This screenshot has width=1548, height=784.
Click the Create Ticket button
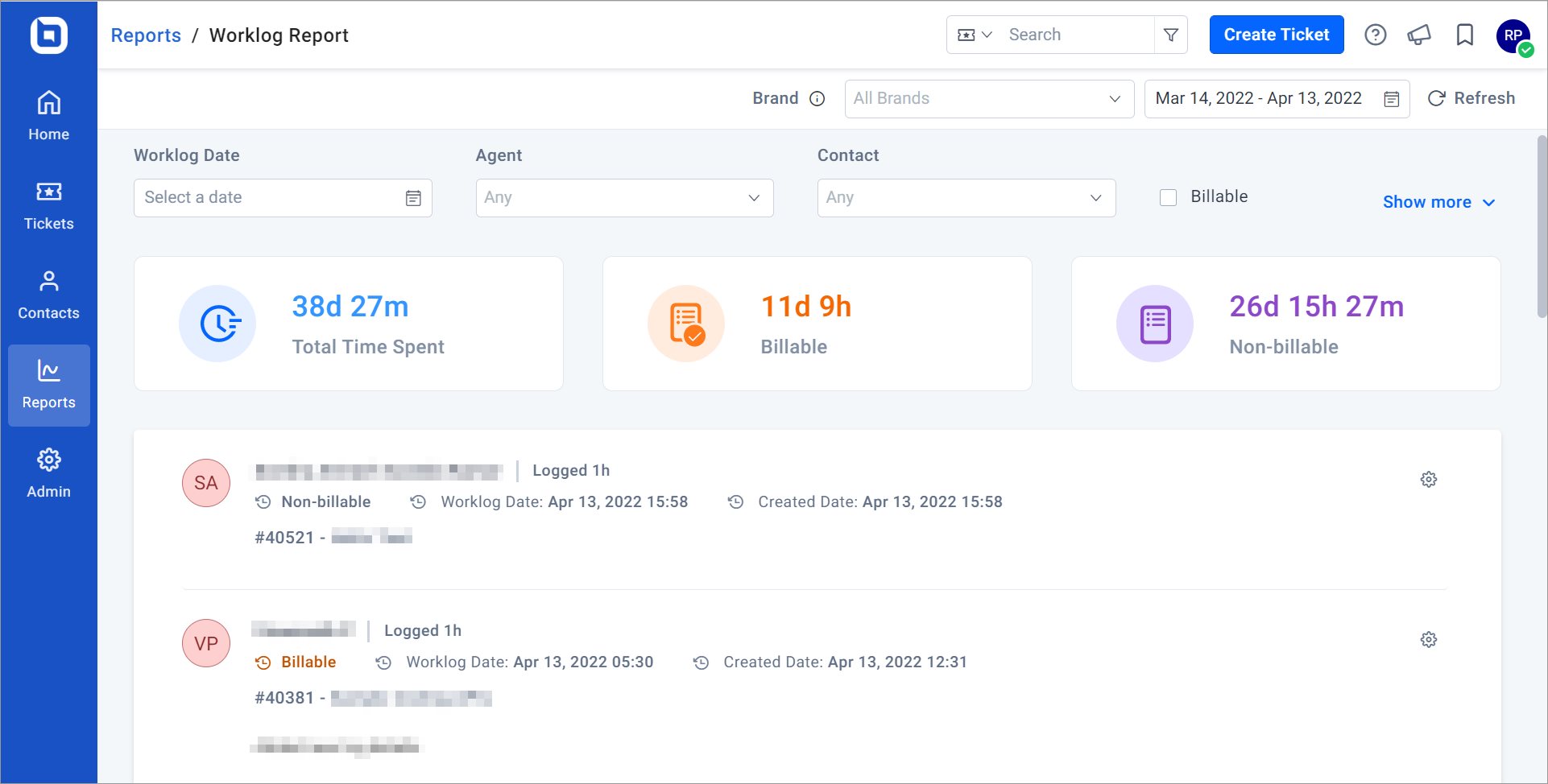(x=1277, y=35)
